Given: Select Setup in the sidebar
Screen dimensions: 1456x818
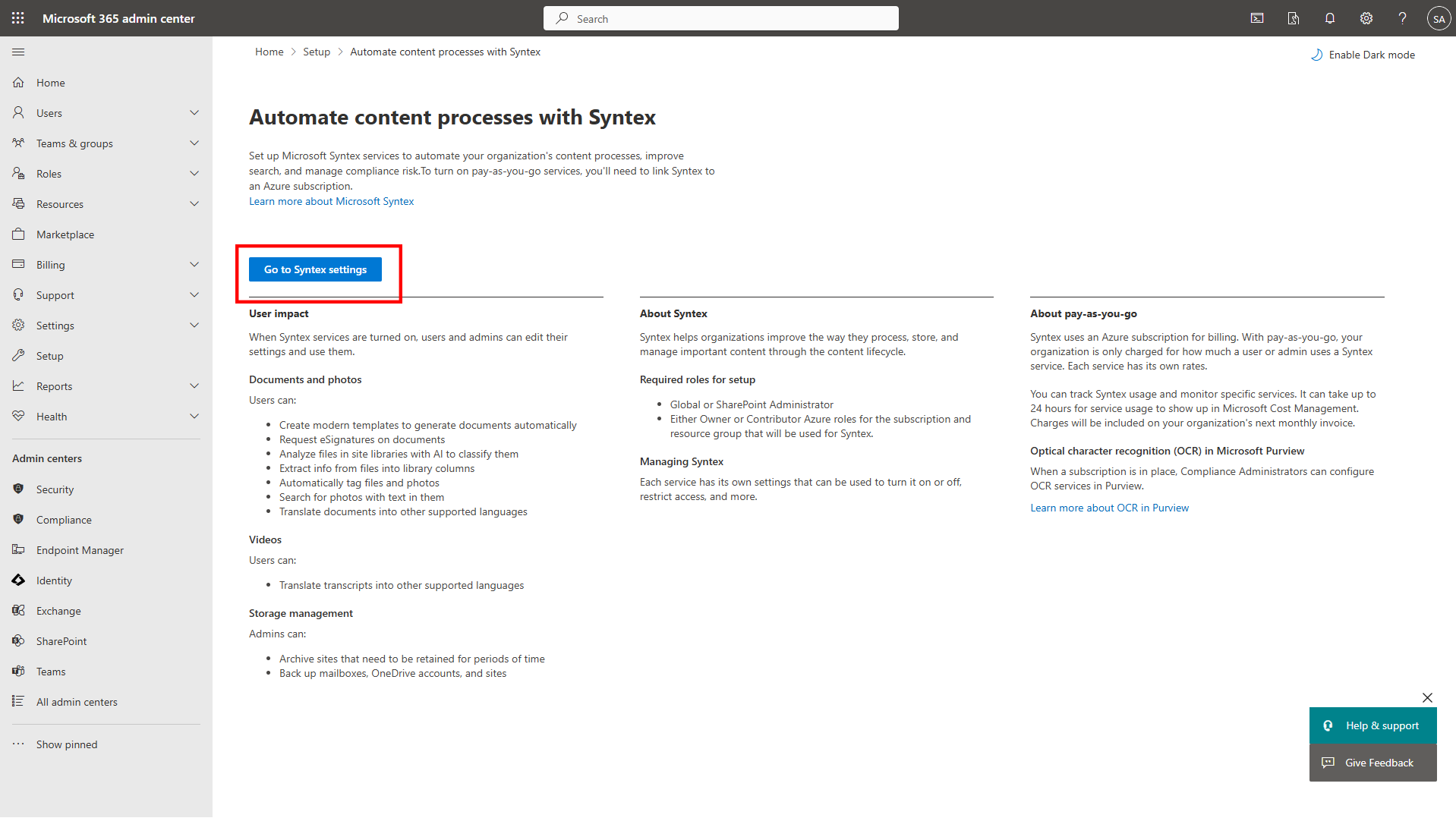Looking at the screenshot, I should pos(106,356).
